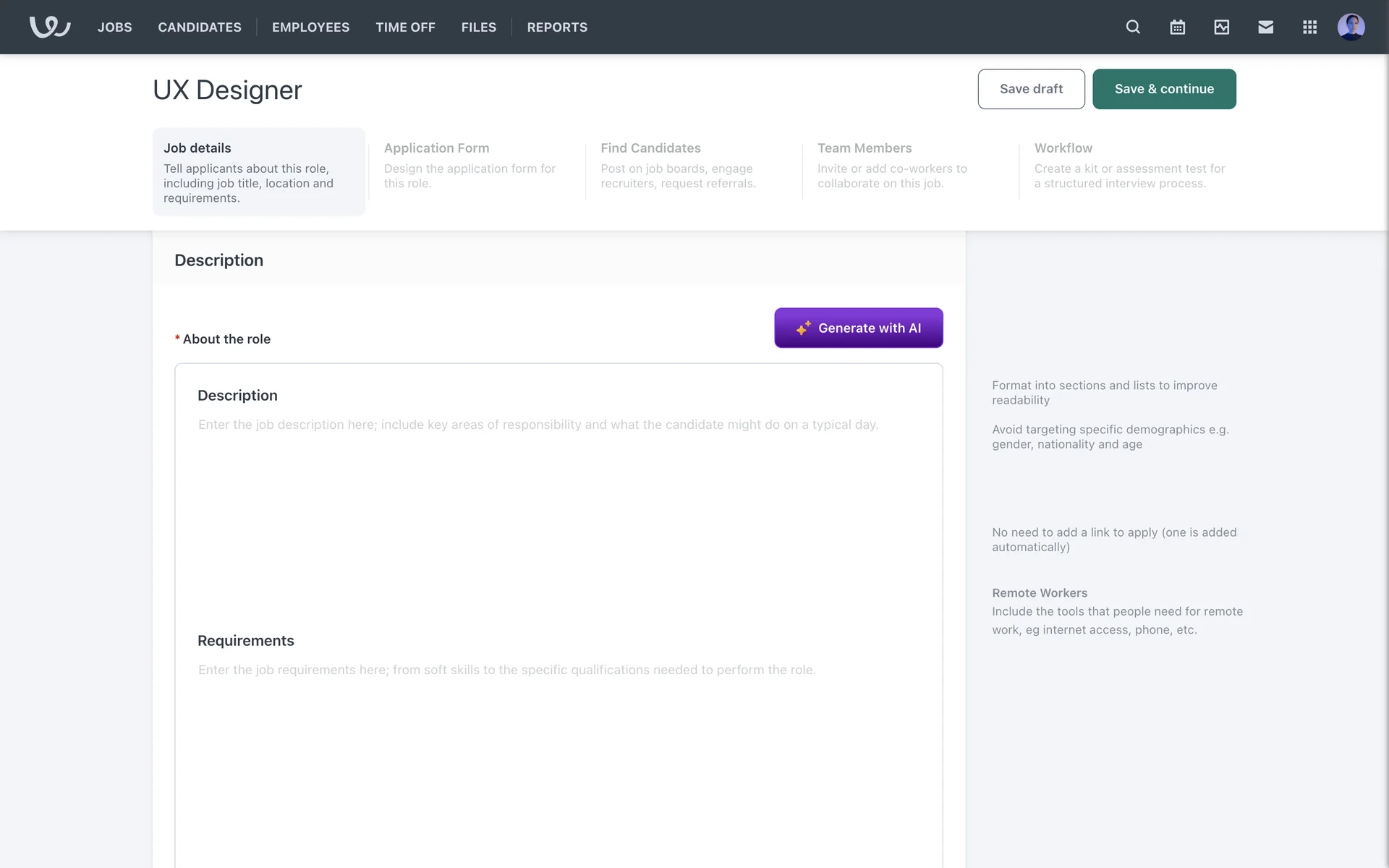This screenshot has height=868, width=1389.
Task: Click the Workable logo icon
Action: [x=50, y=27]
